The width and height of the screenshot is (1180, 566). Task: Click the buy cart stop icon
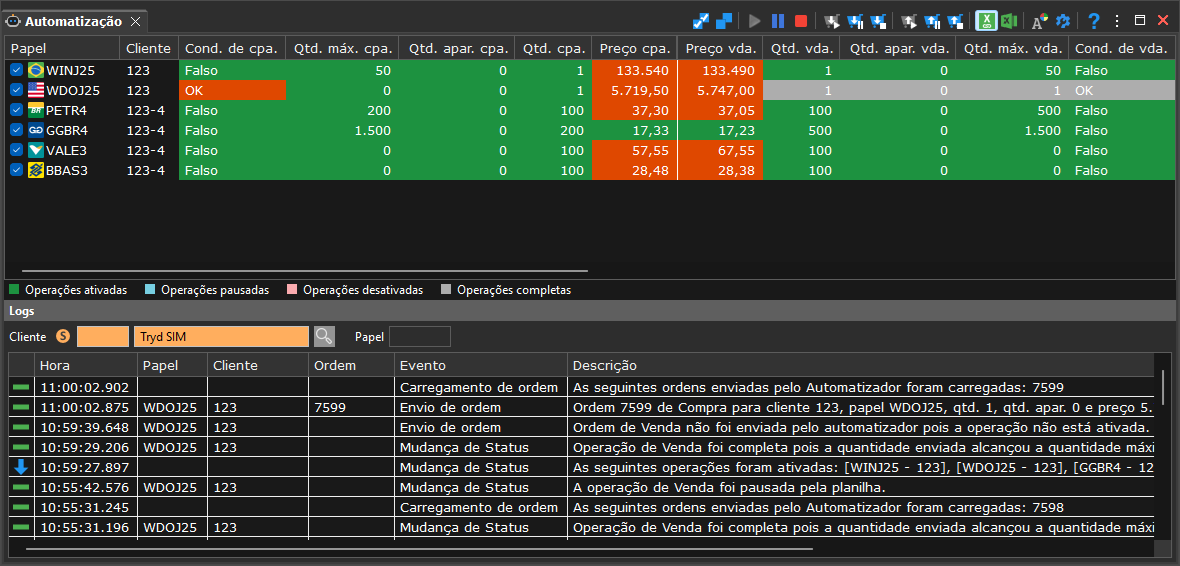[x=877, y=21]
